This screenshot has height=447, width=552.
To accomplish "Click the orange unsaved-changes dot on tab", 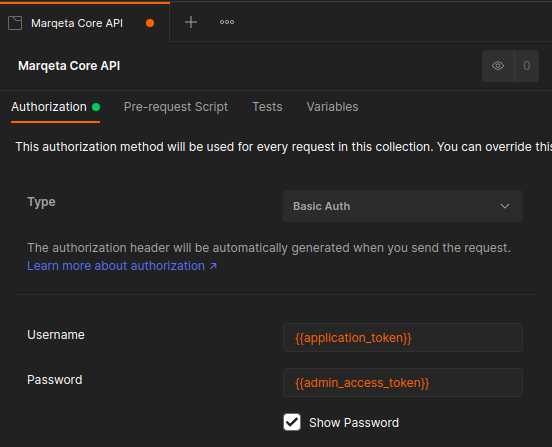I will [x=150, y=23].
